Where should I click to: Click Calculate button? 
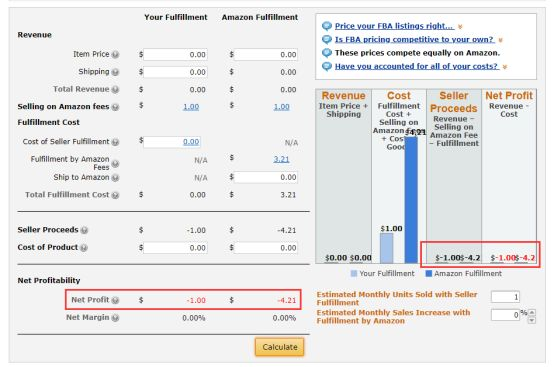(279, 347)
